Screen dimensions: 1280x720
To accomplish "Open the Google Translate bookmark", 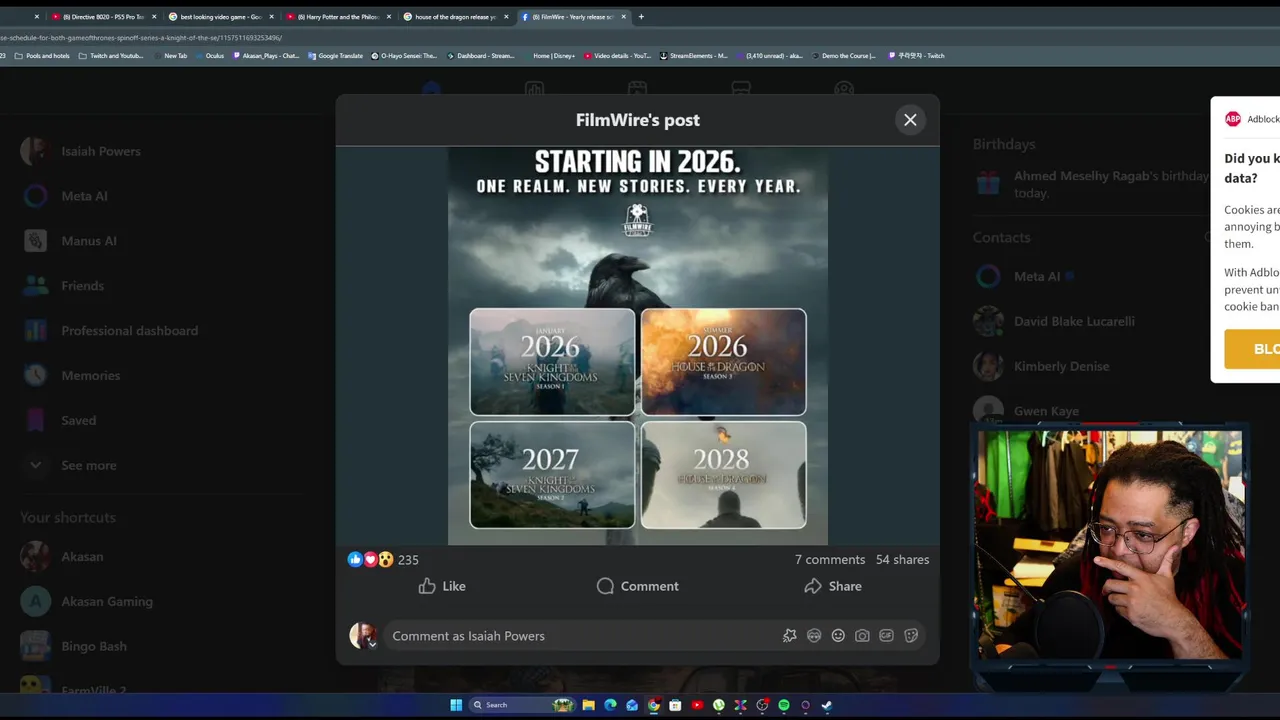I will pyautogui.click(x=335, y=56).
